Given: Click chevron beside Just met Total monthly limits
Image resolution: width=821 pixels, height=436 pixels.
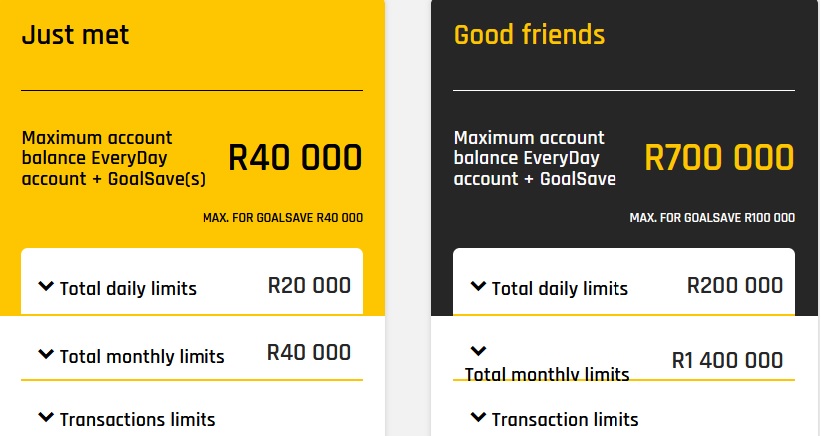Looking at the screenshot, I should [45, 354].
